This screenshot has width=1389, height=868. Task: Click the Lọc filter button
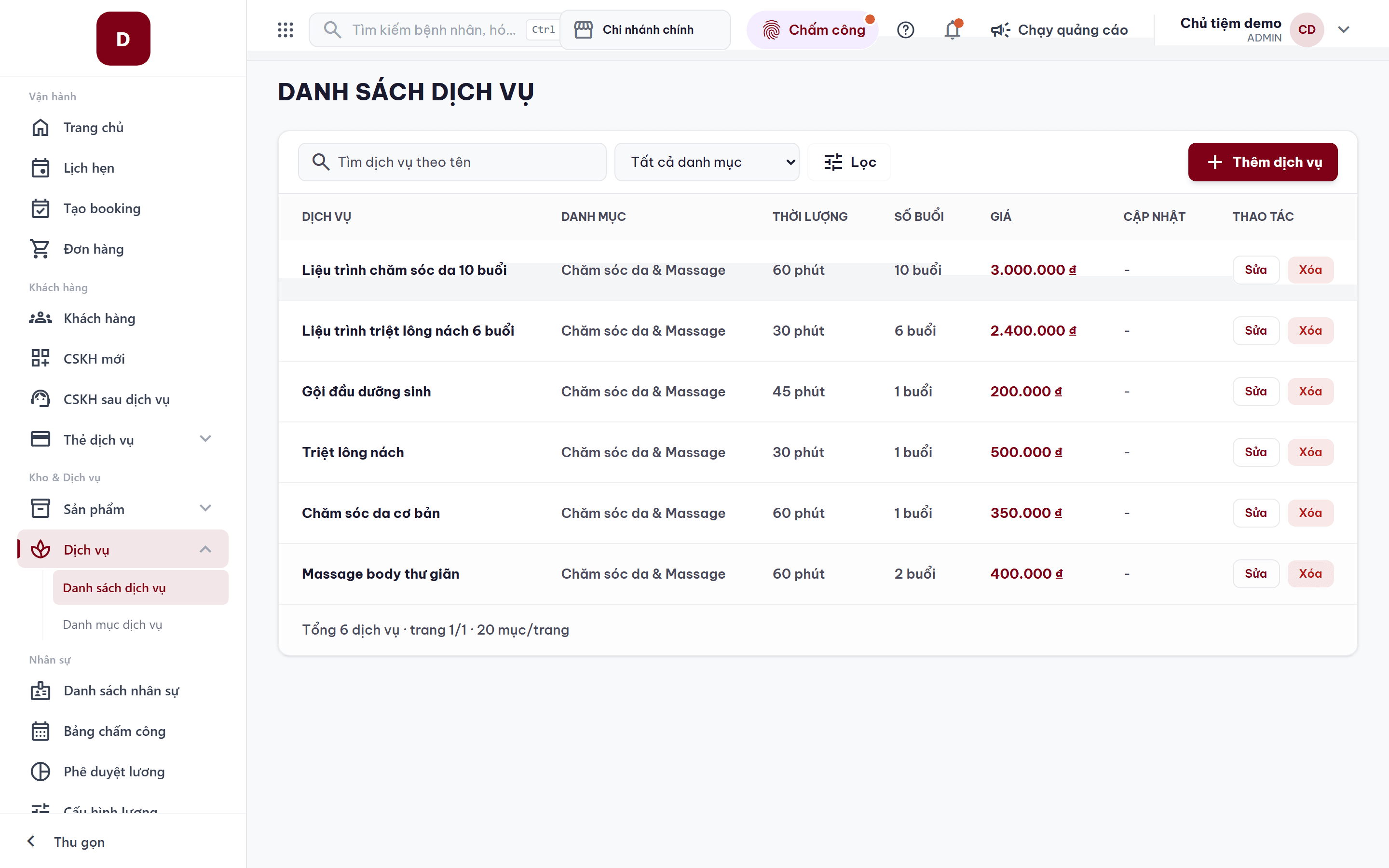[849, 162]
